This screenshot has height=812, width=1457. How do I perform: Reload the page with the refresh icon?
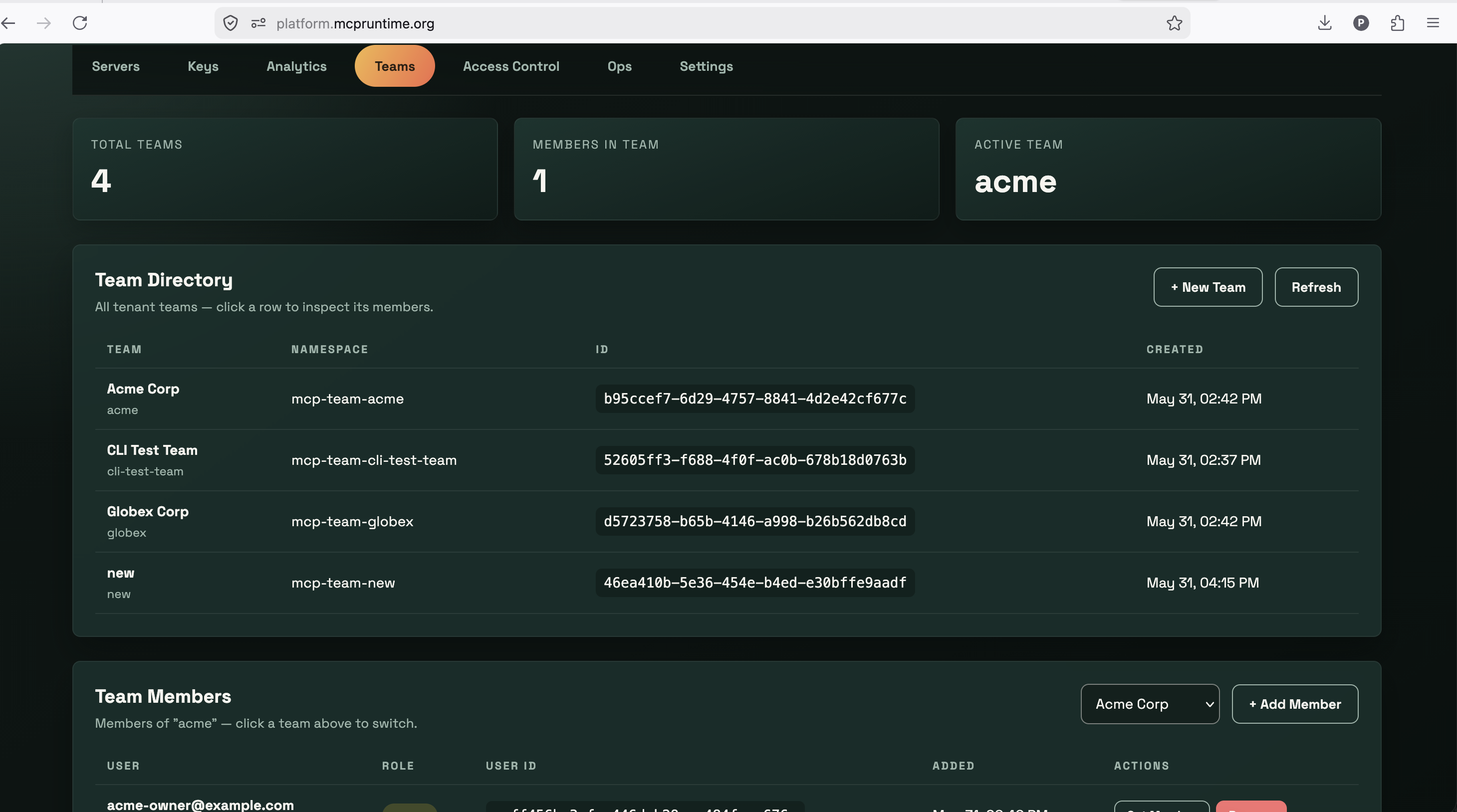click(80, 23)
